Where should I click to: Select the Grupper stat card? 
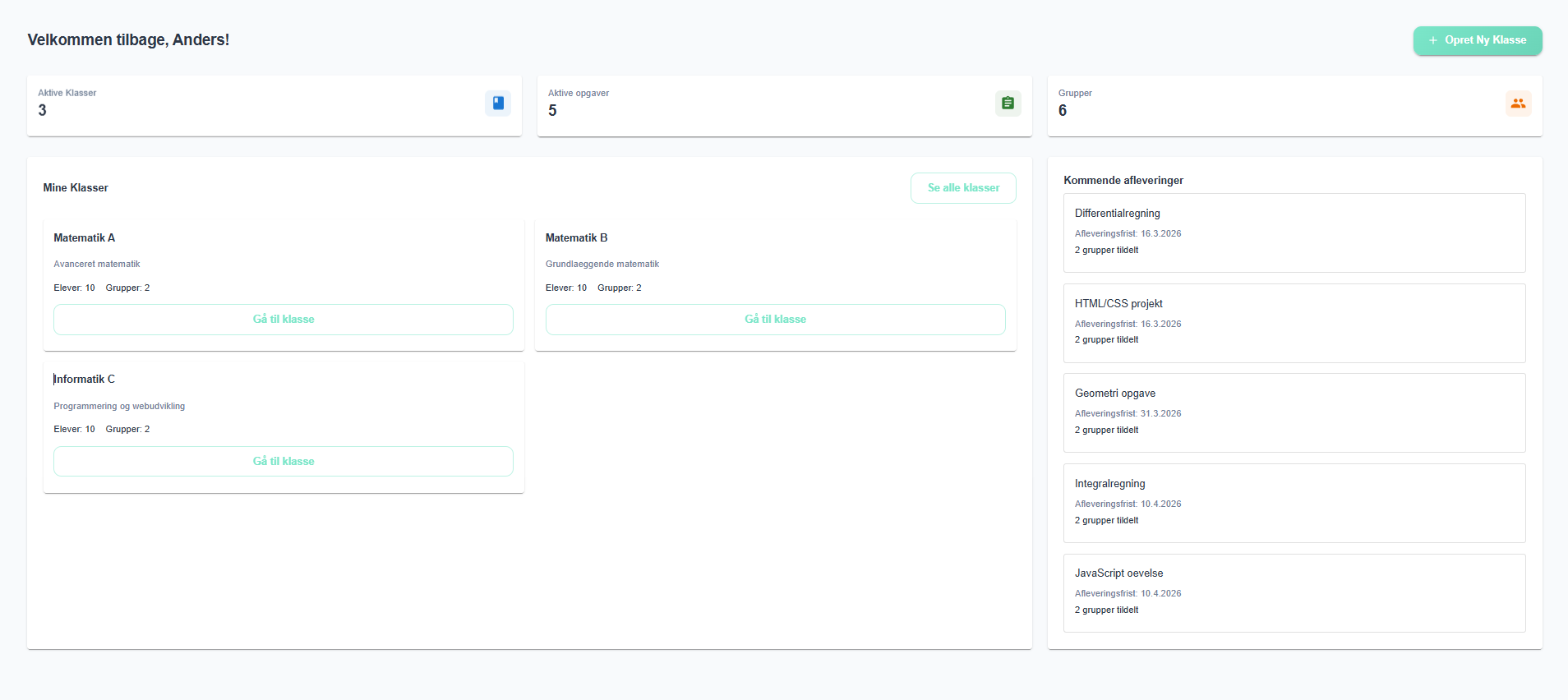point(1294,106)
